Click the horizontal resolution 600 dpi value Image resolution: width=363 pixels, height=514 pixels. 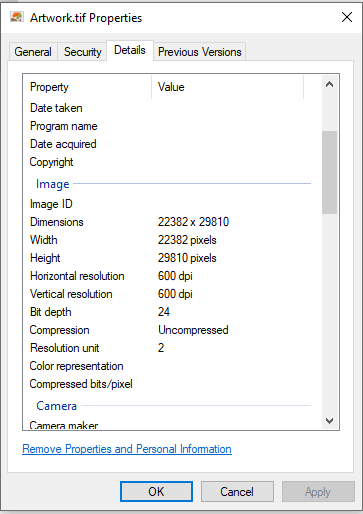(x=175, y=276)
